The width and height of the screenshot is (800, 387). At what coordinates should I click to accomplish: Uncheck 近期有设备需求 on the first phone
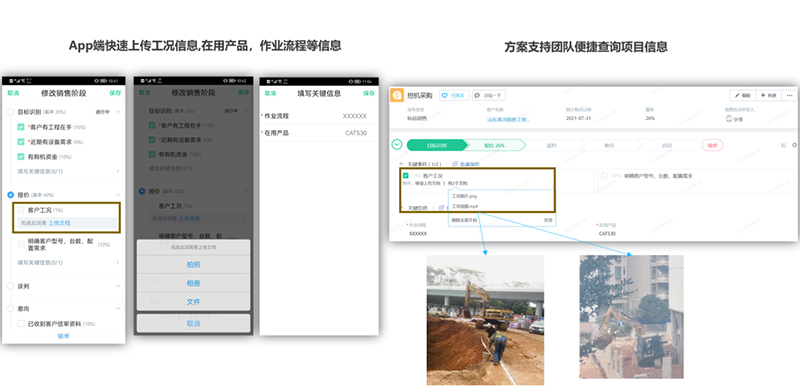pyautogui.click(x=21, y=142)
